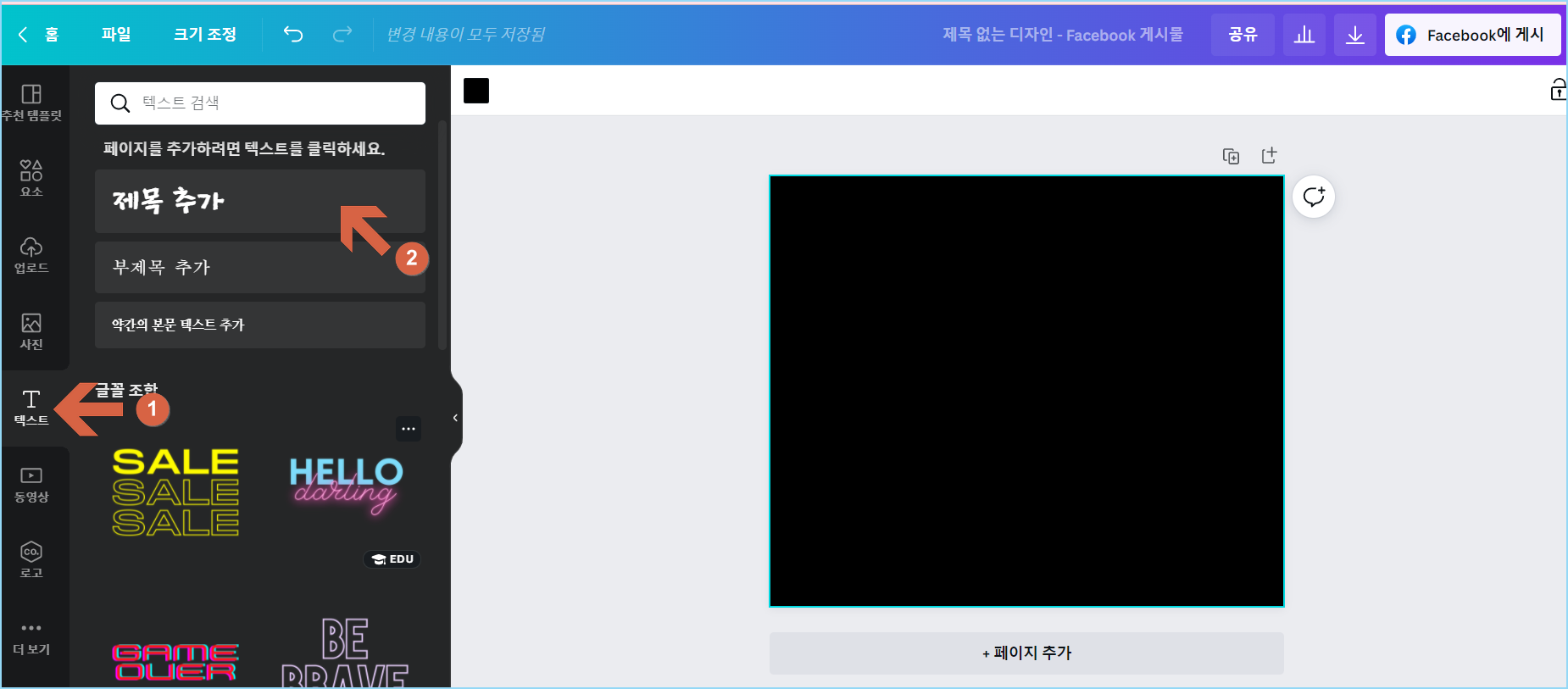Screen dimensions: 1568x689
Task: Open the black background color swatch
Action: pos(476,91)
